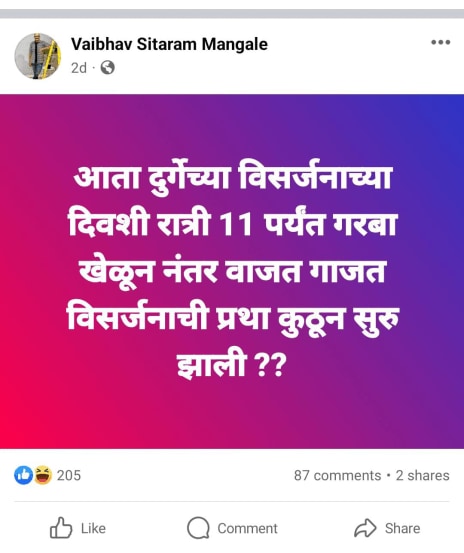The image size is (464, 553).
Task: Click the laughing haha reaction emoji
Action: click(43, 475)
